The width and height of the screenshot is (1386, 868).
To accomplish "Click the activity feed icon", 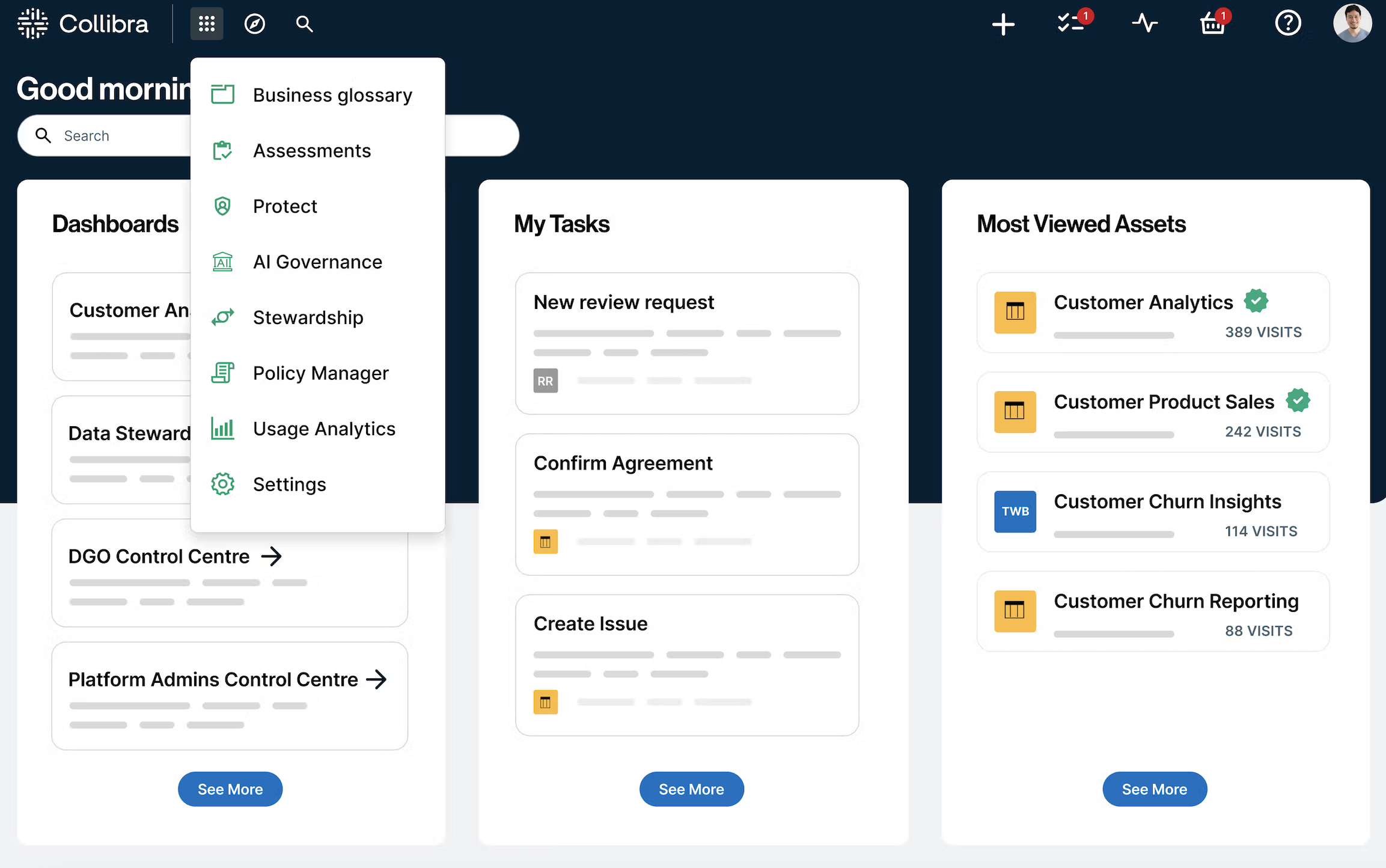I will [x=1144, y=23].
